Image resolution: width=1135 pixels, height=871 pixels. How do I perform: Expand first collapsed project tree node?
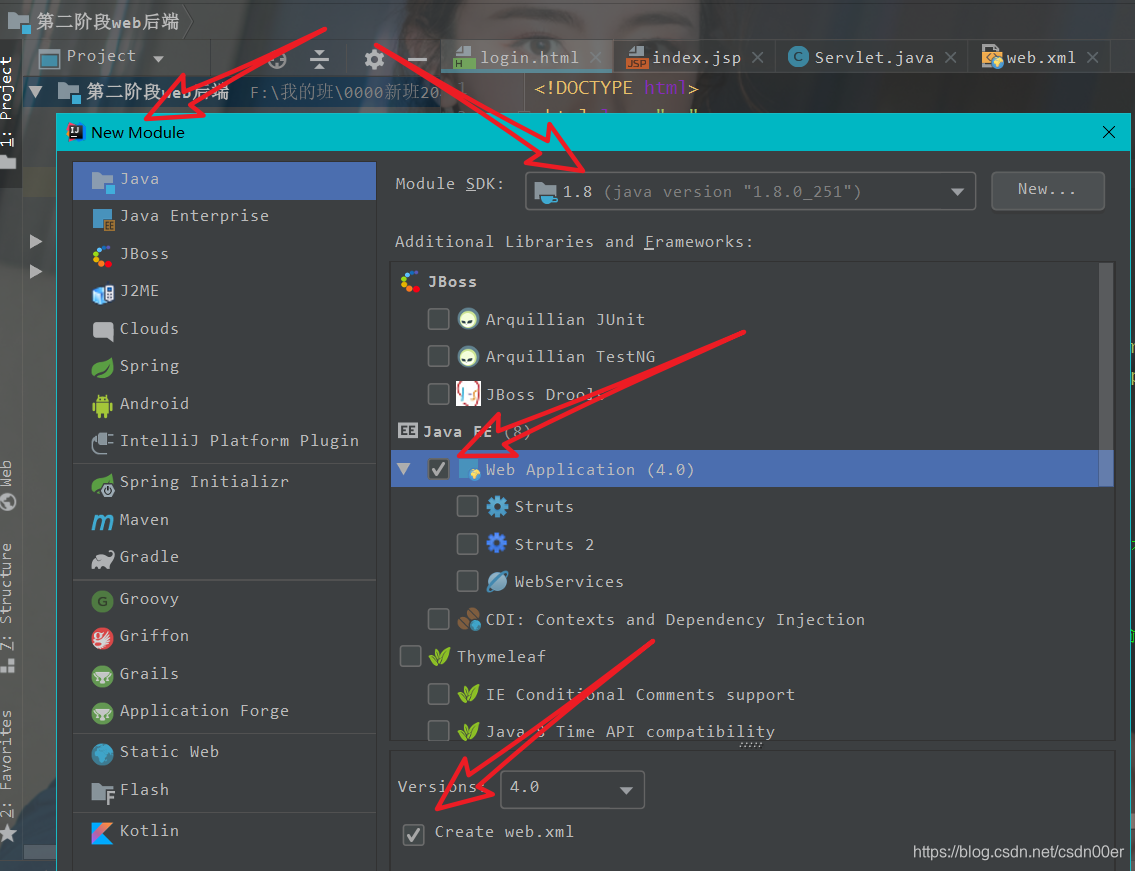click(x=35, y=241)
